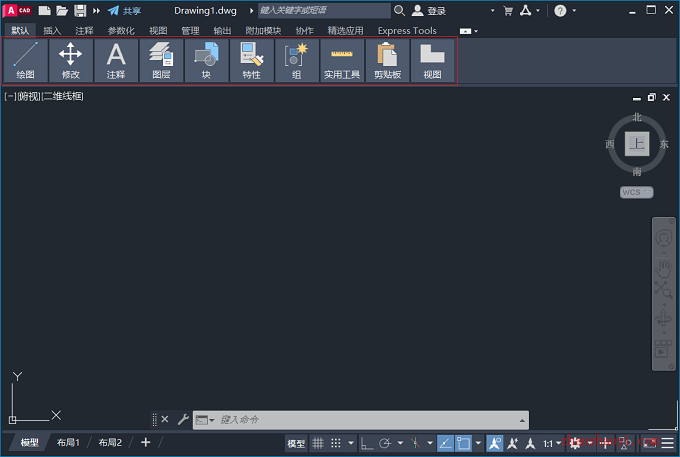Open the 剪贴板 clipboard panel
Image resolution: width=680 pixels, height=457 pixels.
coord(387,60)
